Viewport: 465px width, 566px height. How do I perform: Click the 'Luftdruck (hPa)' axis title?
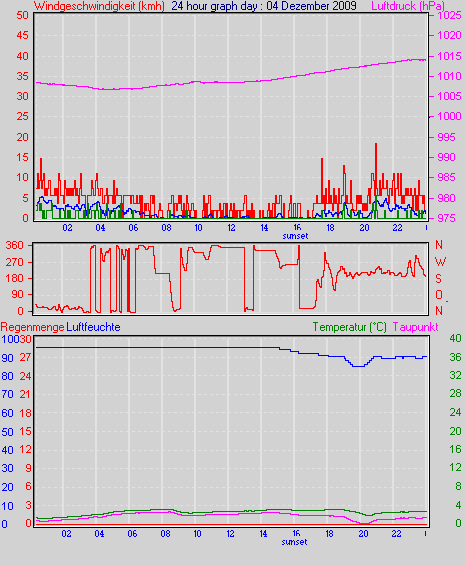pyautogui.click(x=408, y=6)
